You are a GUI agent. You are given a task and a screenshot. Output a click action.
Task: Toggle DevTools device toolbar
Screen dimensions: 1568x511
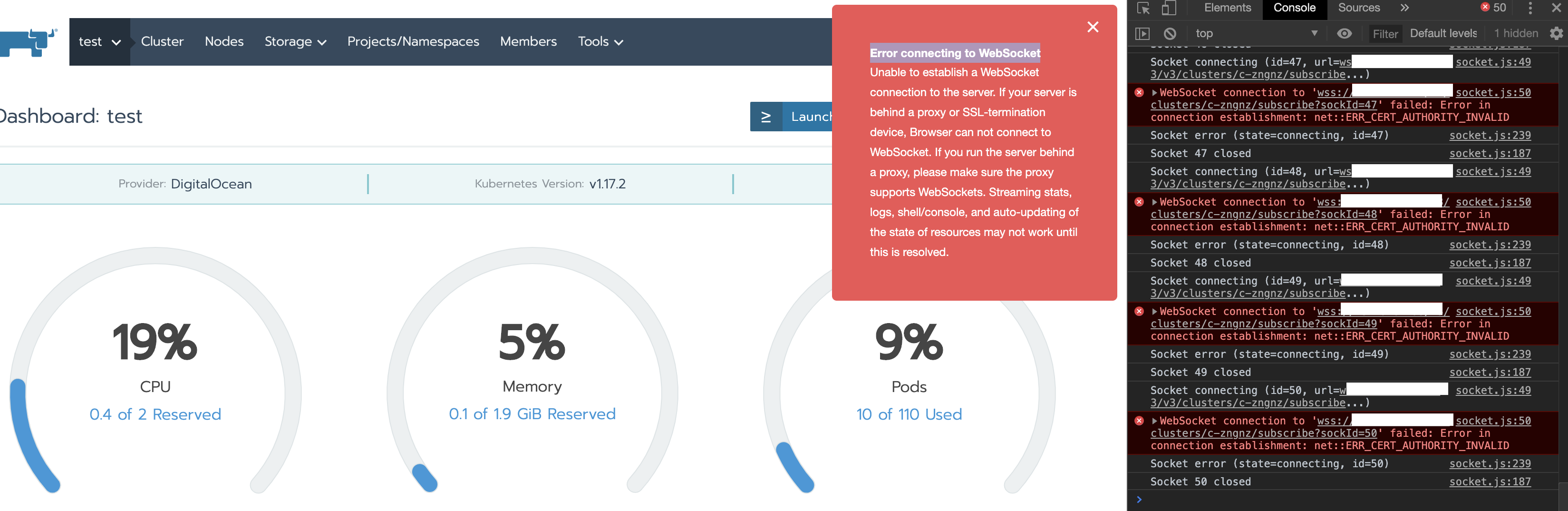coord(1168,8)
